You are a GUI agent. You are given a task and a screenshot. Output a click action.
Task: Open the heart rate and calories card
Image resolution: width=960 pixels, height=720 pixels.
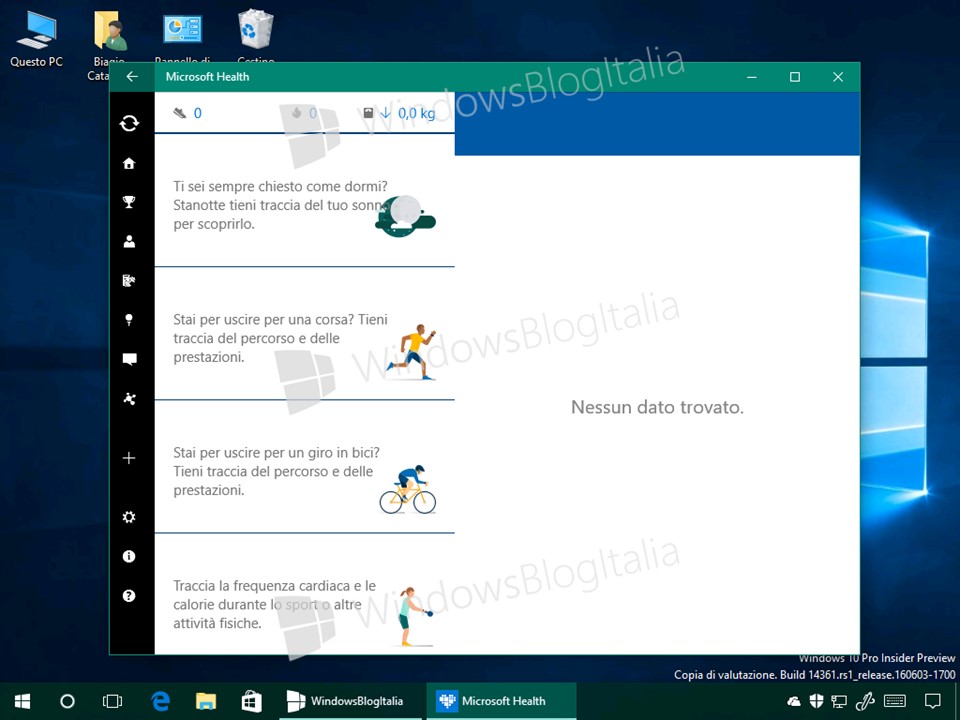point(304,594)
